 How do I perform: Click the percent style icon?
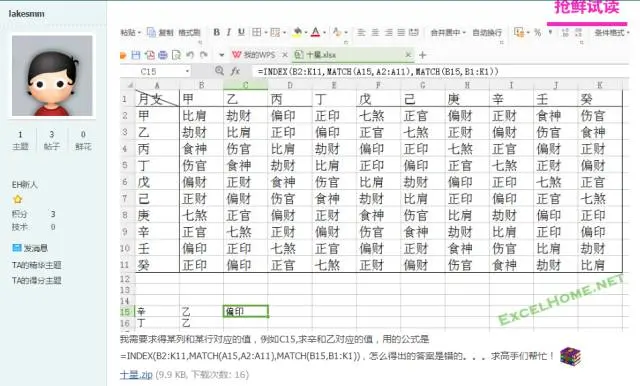tap(538, 32)
